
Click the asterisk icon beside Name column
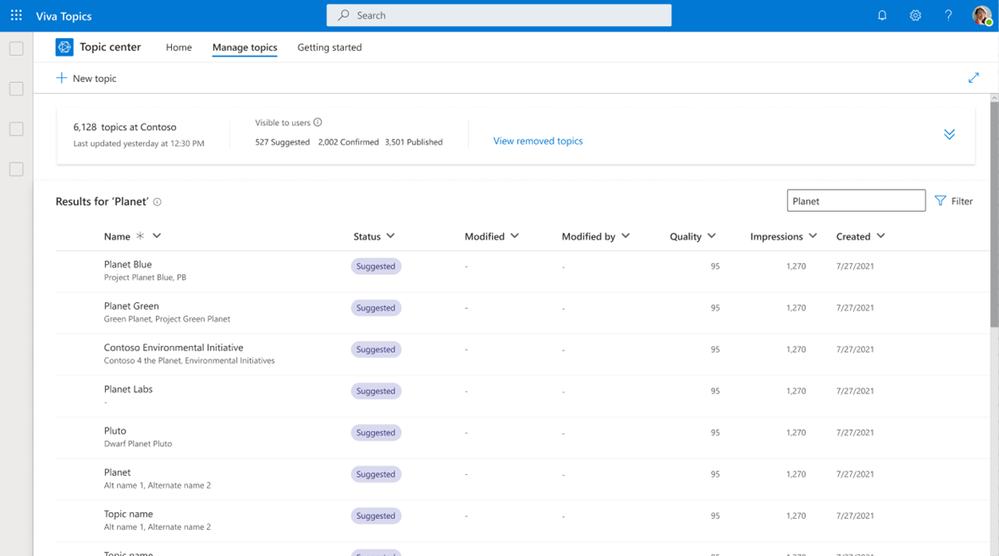pyautogui.click(x=140, y=236)
